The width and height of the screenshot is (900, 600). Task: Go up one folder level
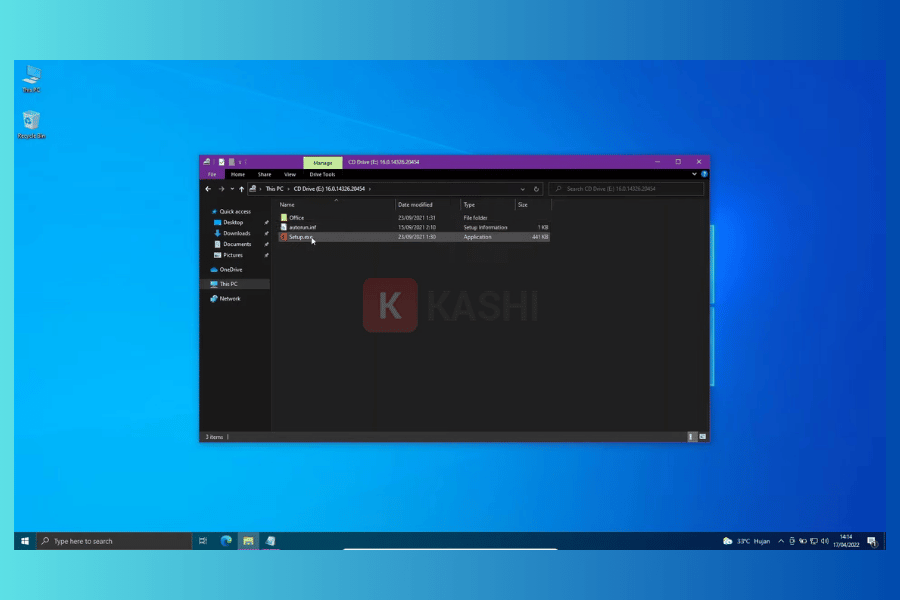(x=241, y=188)
